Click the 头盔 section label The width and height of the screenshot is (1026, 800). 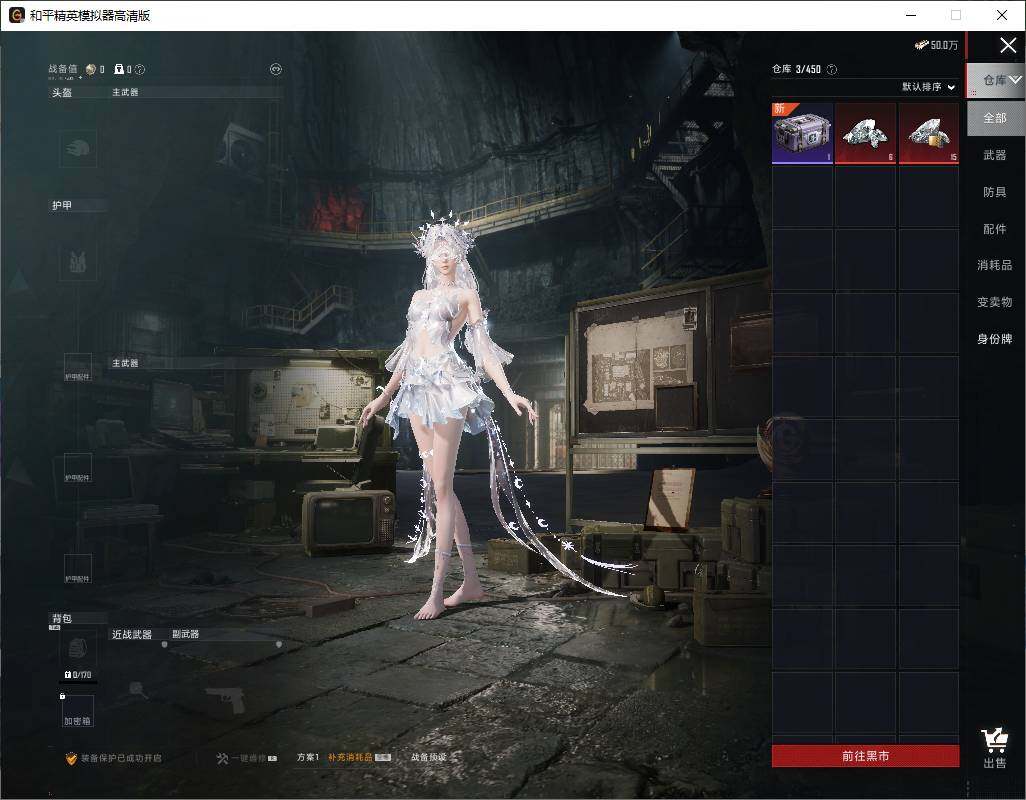pos(62,93)
